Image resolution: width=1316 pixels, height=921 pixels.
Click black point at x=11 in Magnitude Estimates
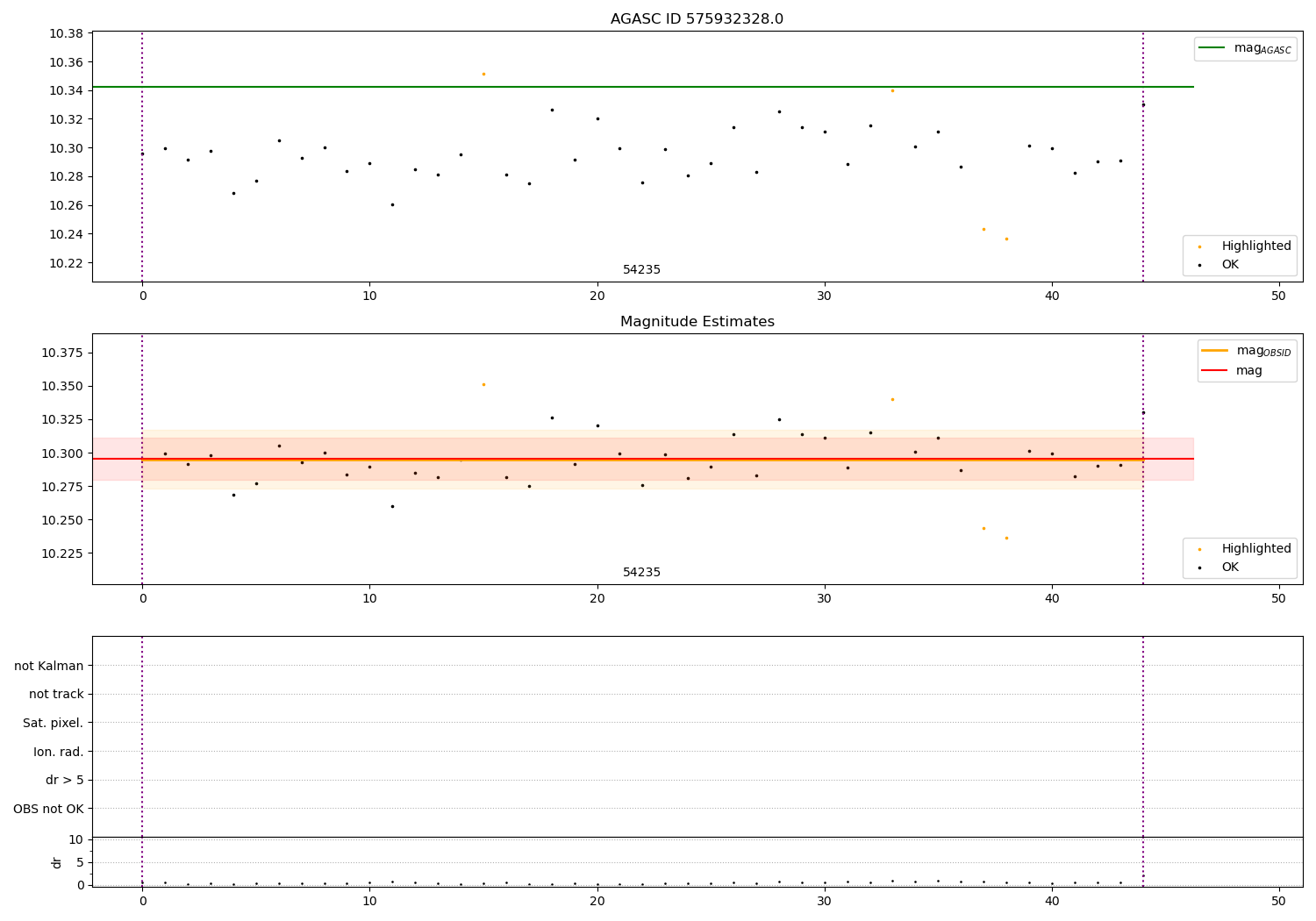click(392, 506)
